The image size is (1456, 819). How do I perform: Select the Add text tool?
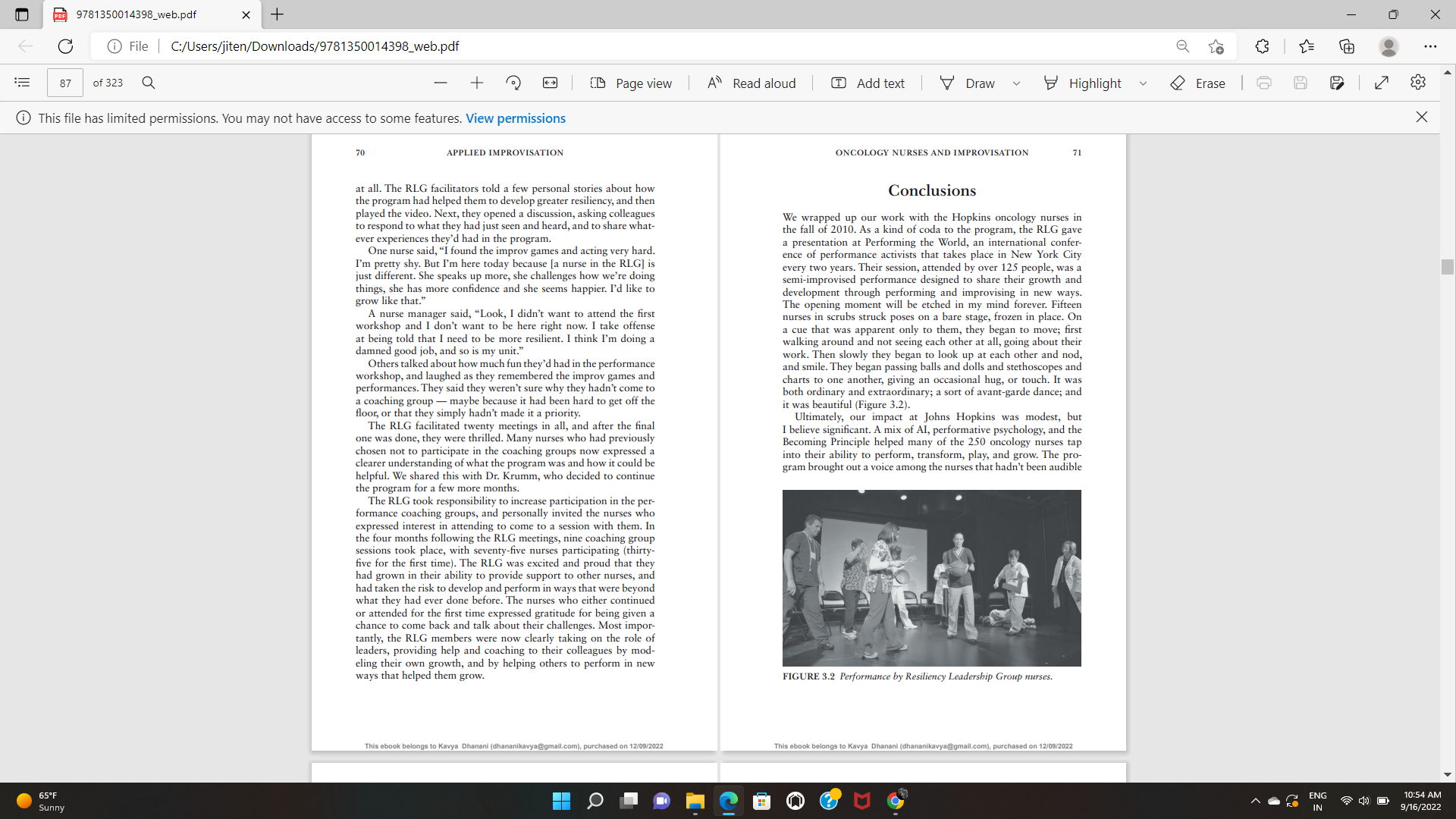[x=868, y=83]
